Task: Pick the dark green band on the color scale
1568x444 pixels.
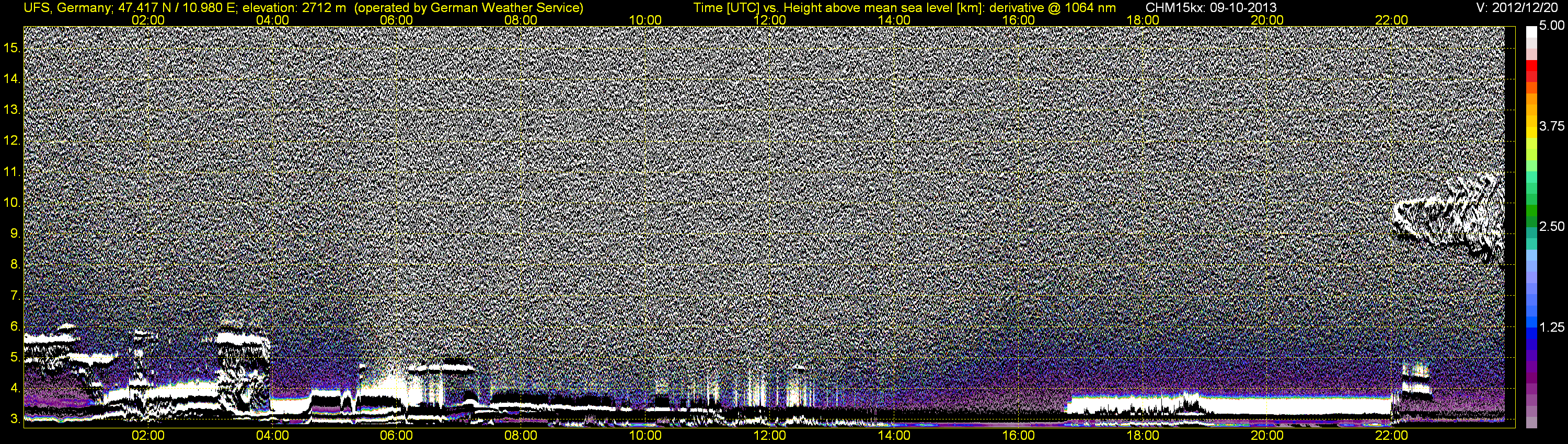Action: click(1531, 222)
